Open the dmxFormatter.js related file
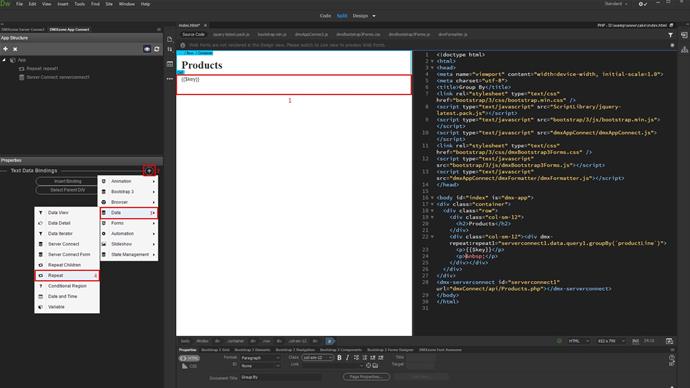690x388 pixels. pyautogui.click(x=453, y=34)
